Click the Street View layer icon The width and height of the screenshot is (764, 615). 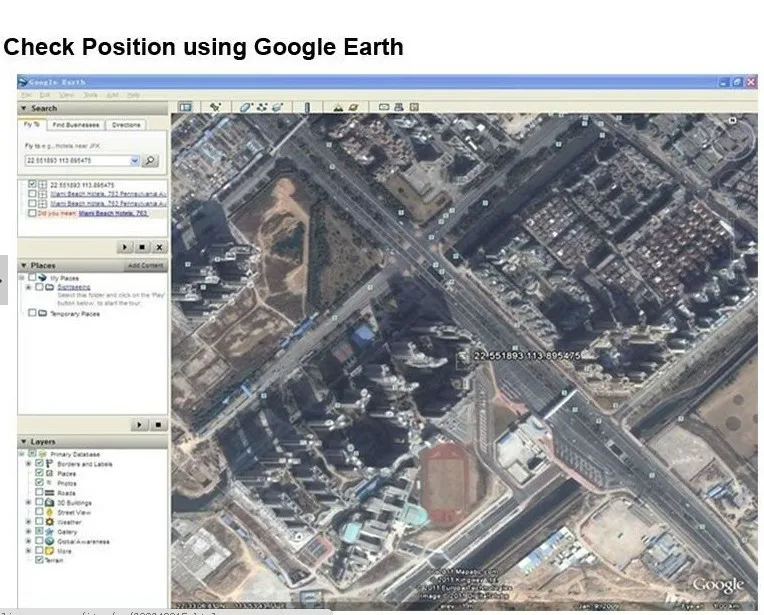point(49,512)
